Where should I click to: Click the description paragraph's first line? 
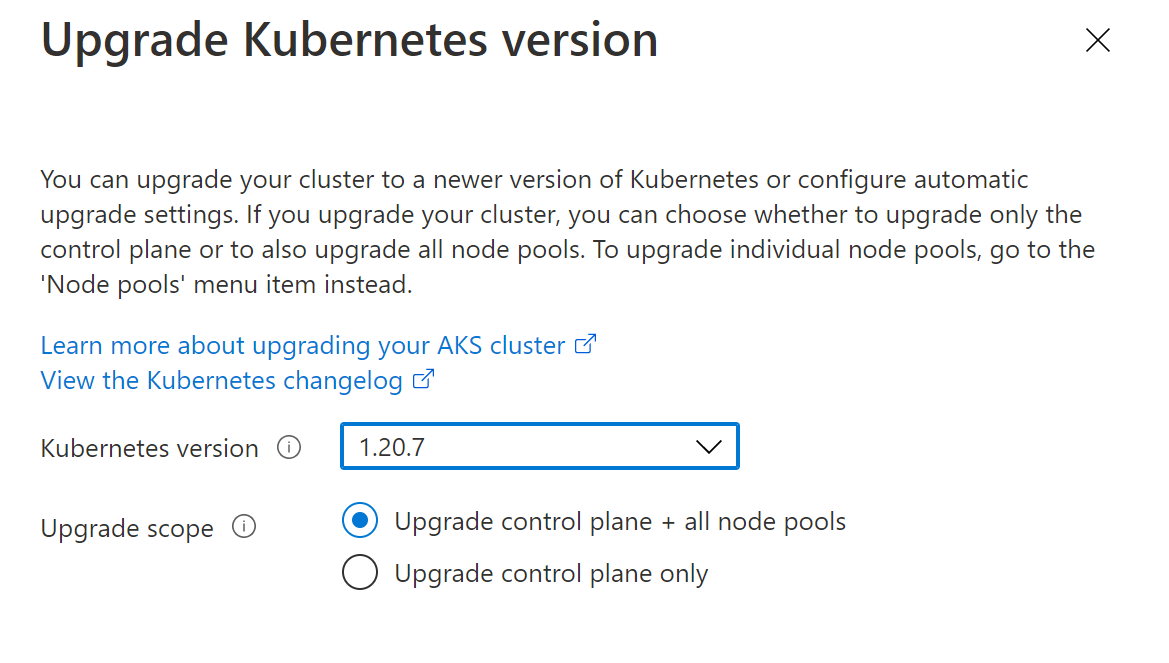coord(534,181)
